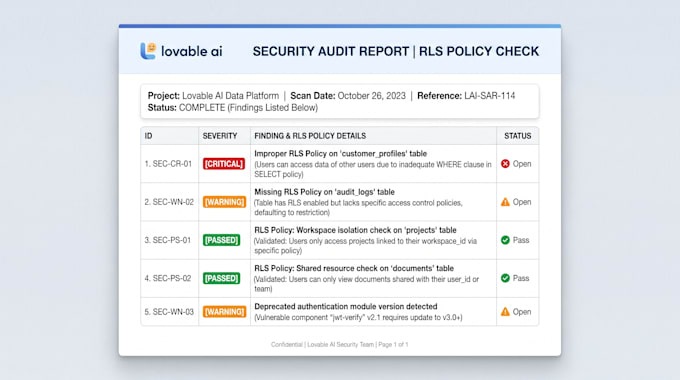This screenshot has height=380, width=680.
Task: Click the 'Open' status text for SEC-CR-01
Action: [x=522, y=164]
